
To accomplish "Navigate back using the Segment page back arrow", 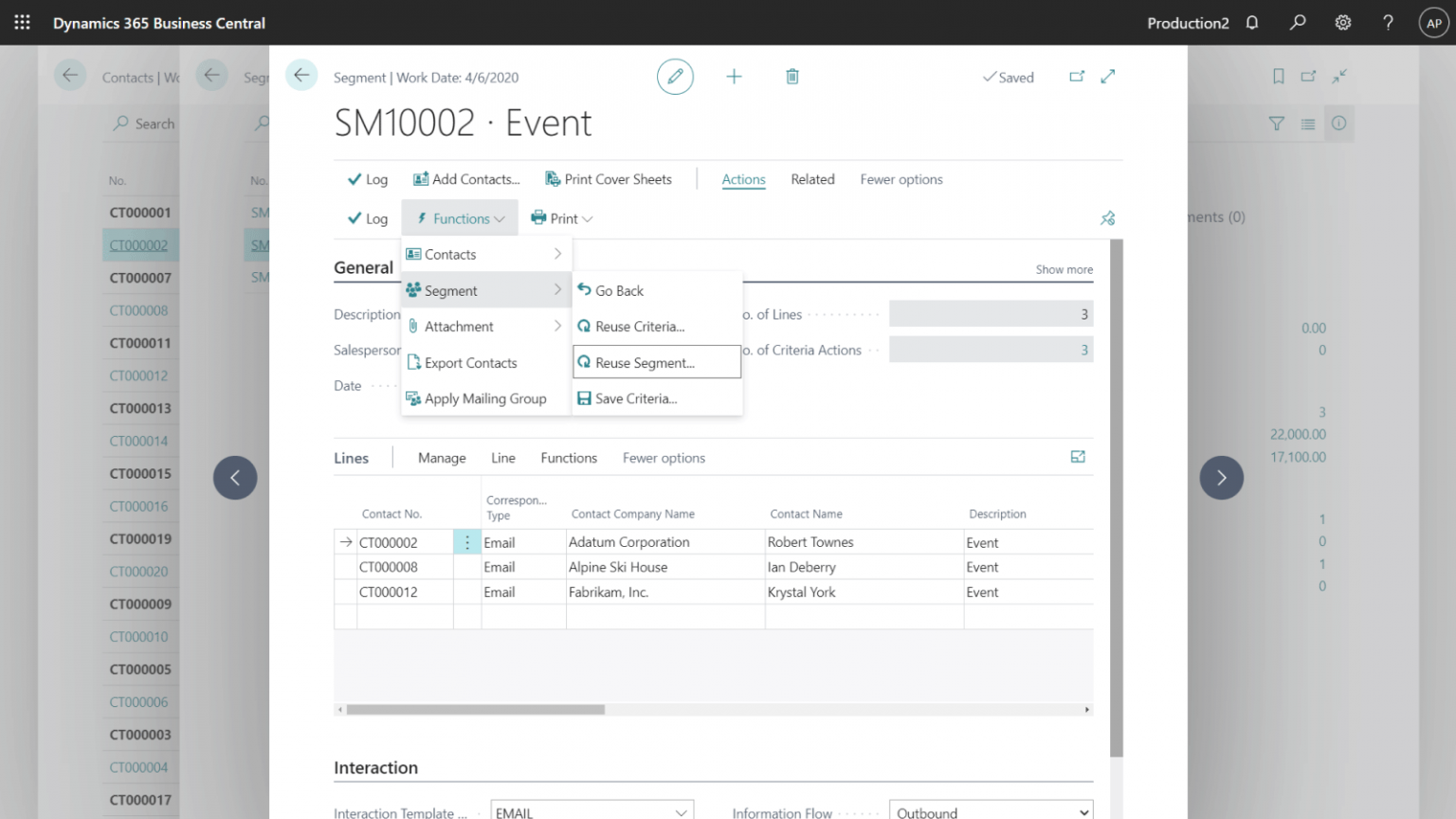I will tap(301, 74).
